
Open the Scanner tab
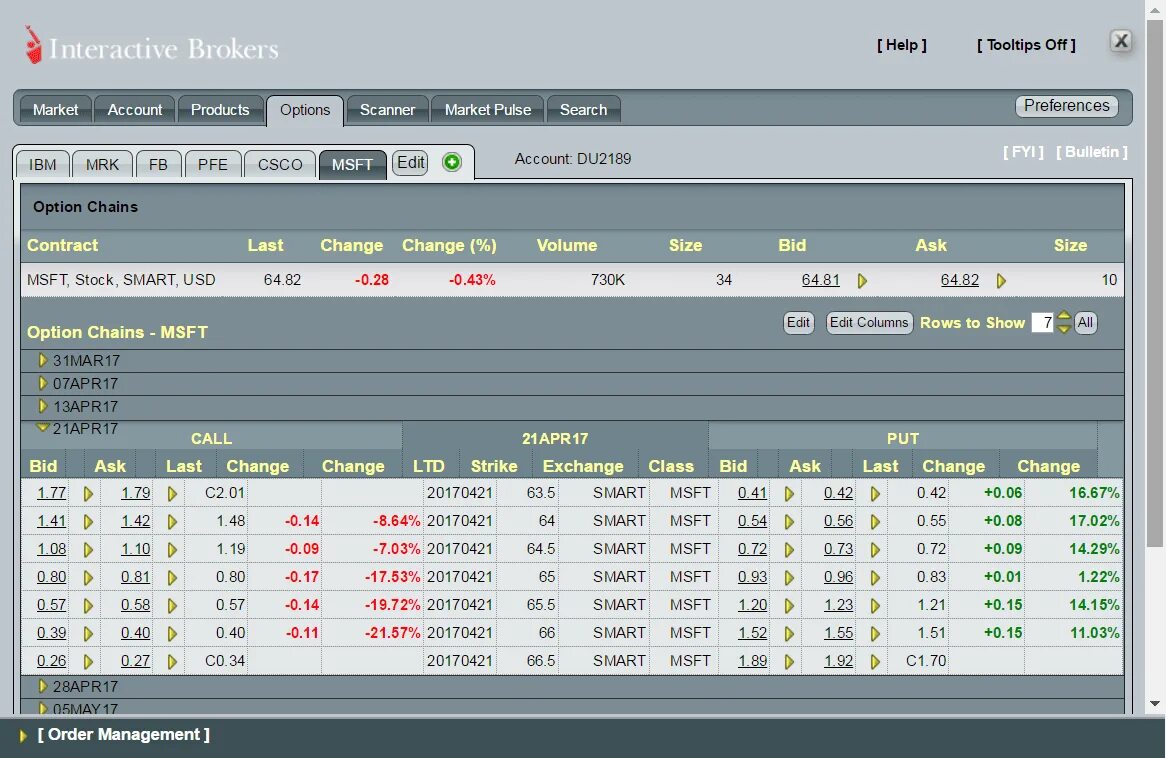(387, 109)
